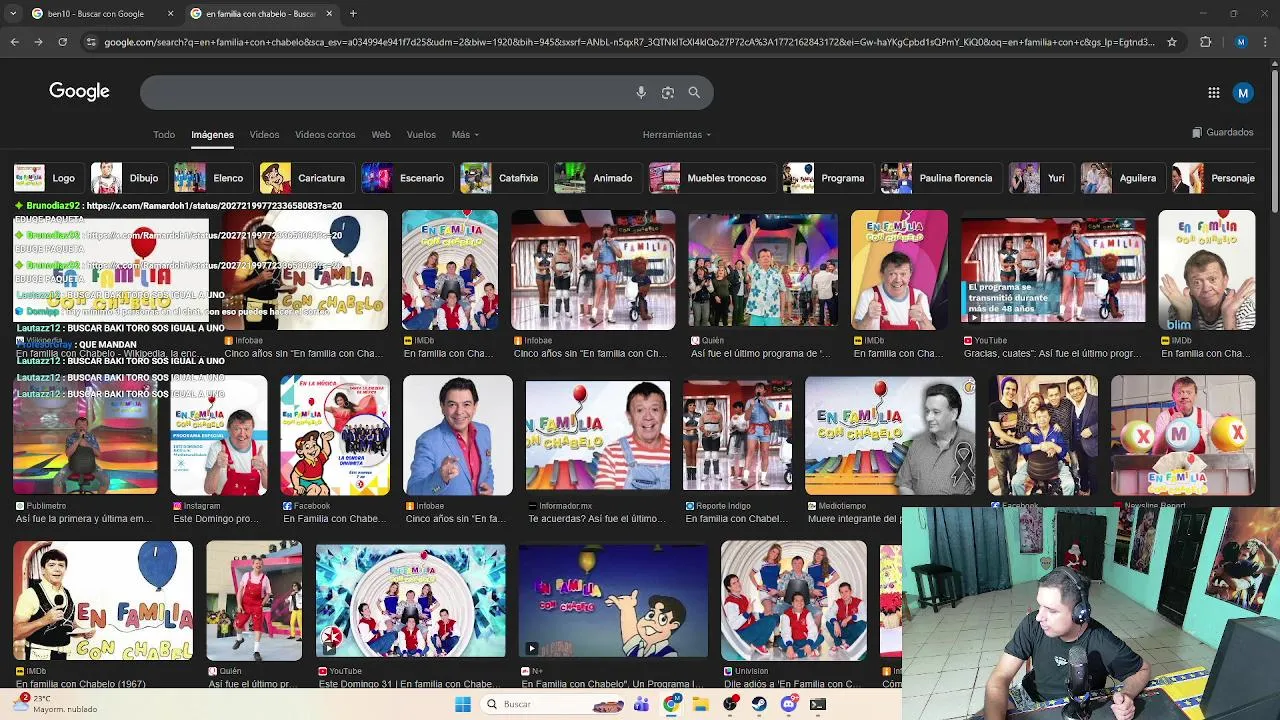The height and width of the screenshot is (720, 1280).
Task: Switch to the 'Videos' tab
Action: 264,134
